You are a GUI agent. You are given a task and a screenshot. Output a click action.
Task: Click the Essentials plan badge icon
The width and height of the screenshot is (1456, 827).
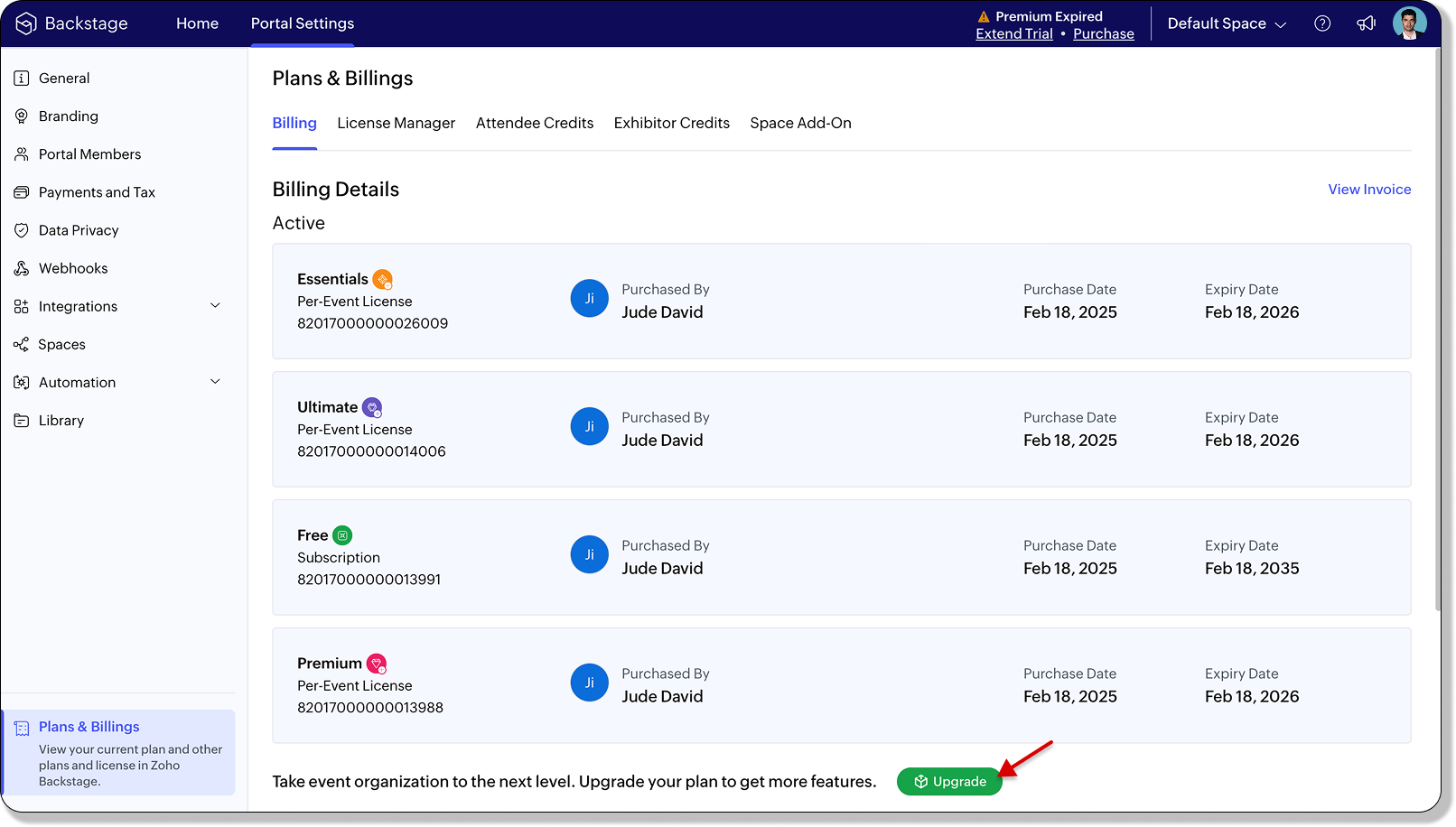click(x=383, y=280)
